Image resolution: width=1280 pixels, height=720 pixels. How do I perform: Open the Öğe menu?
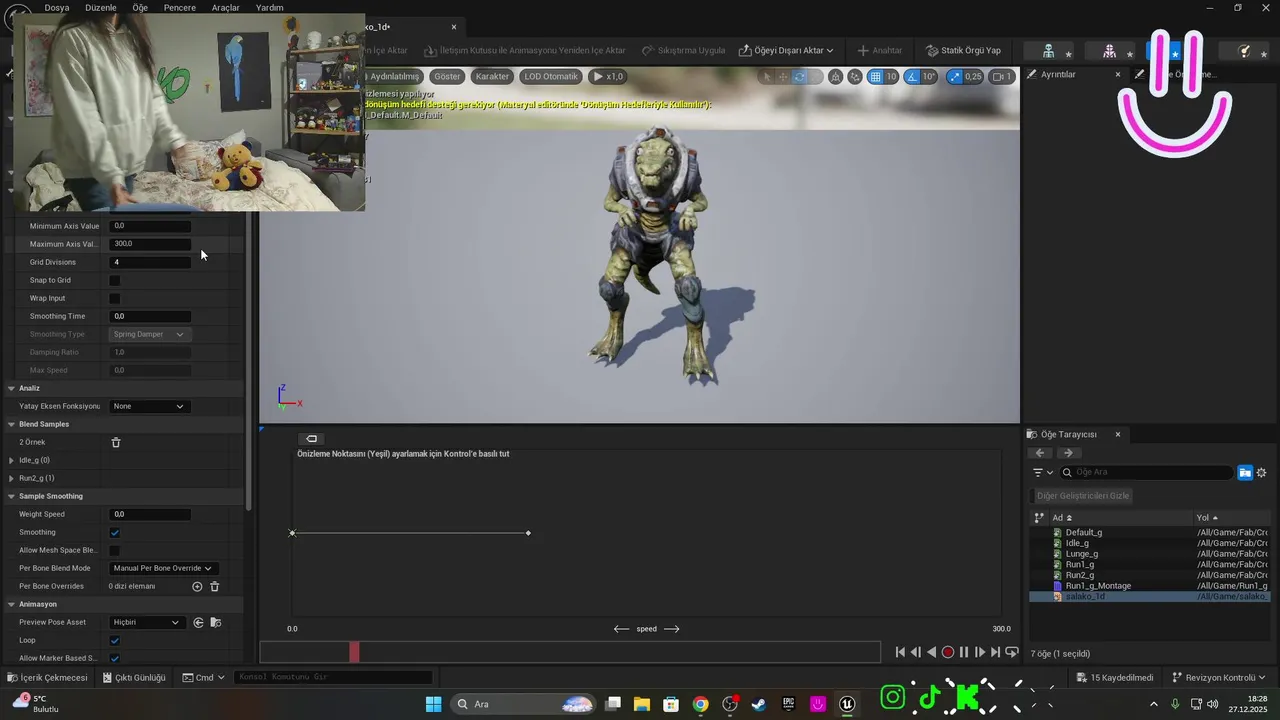[140, 7]
